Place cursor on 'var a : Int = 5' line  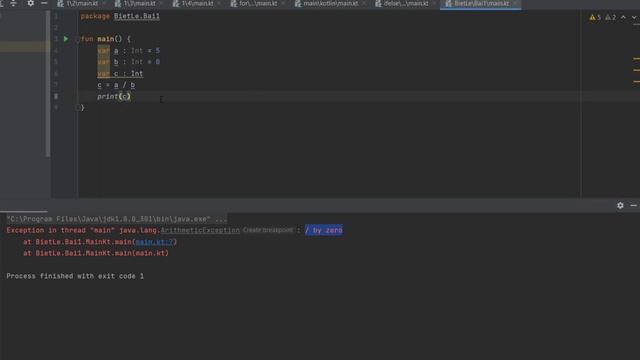(x=129, y=51)
